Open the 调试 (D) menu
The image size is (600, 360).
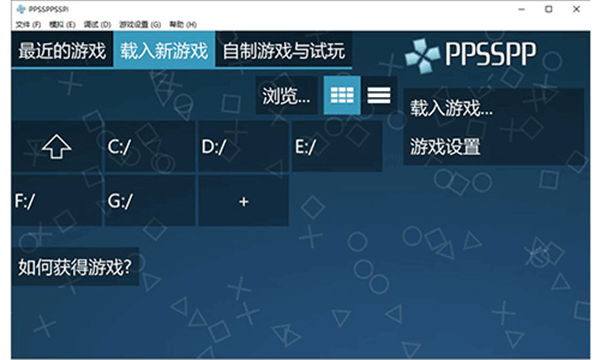pos(97,24)
